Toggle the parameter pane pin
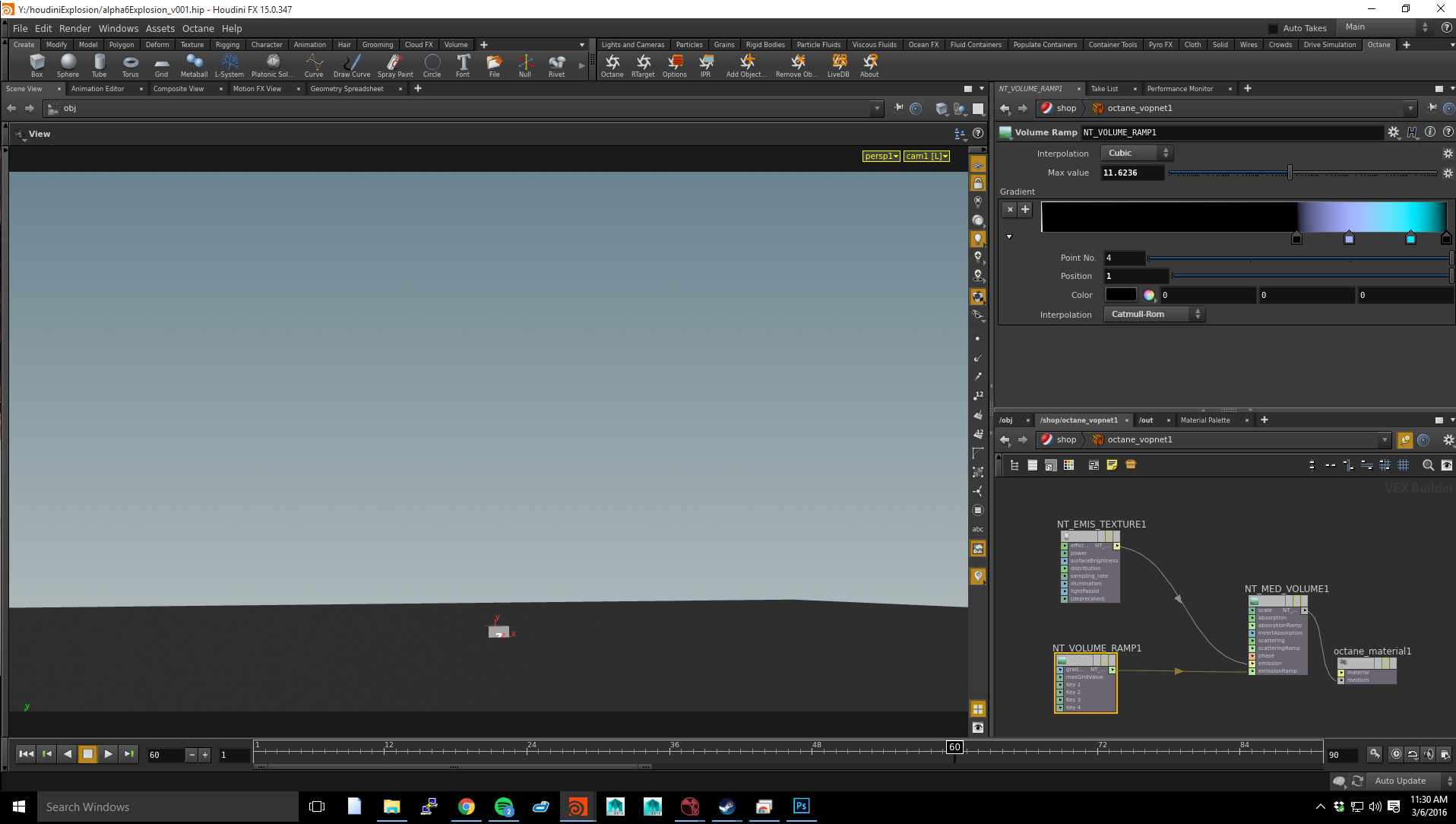This screenshot has height=824, width=1456. [x=1432, y=108]
